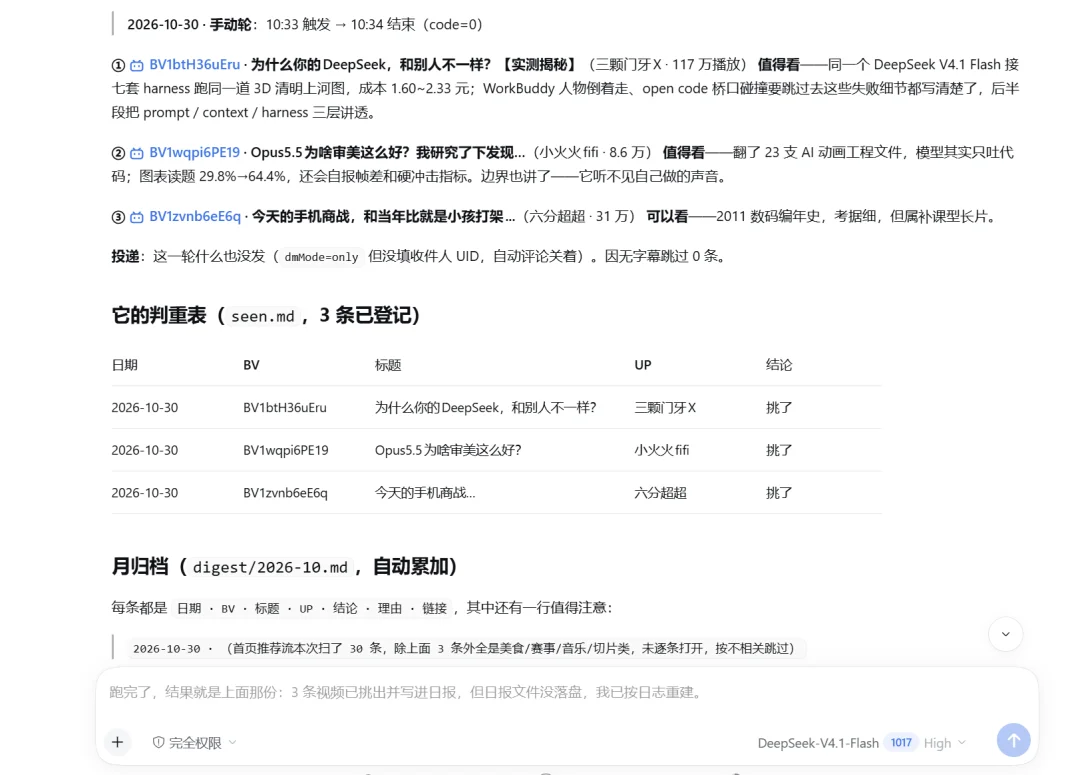Click the scroll-to-bottom chevron button
This screenshot has height=775, width=1080.
(1006, 634)
